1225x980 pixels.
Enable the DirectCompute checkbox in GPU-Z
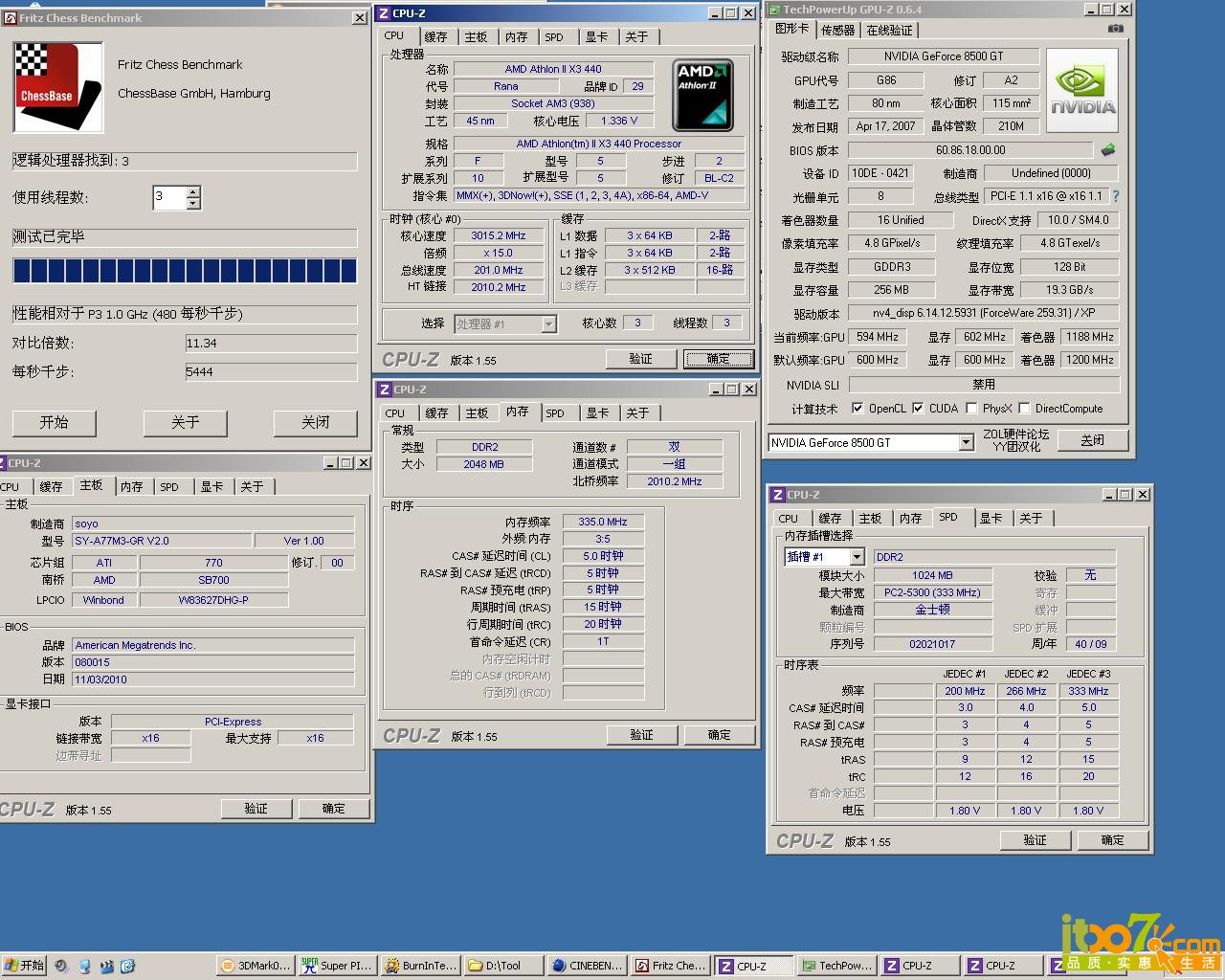tap(1024, 409)
